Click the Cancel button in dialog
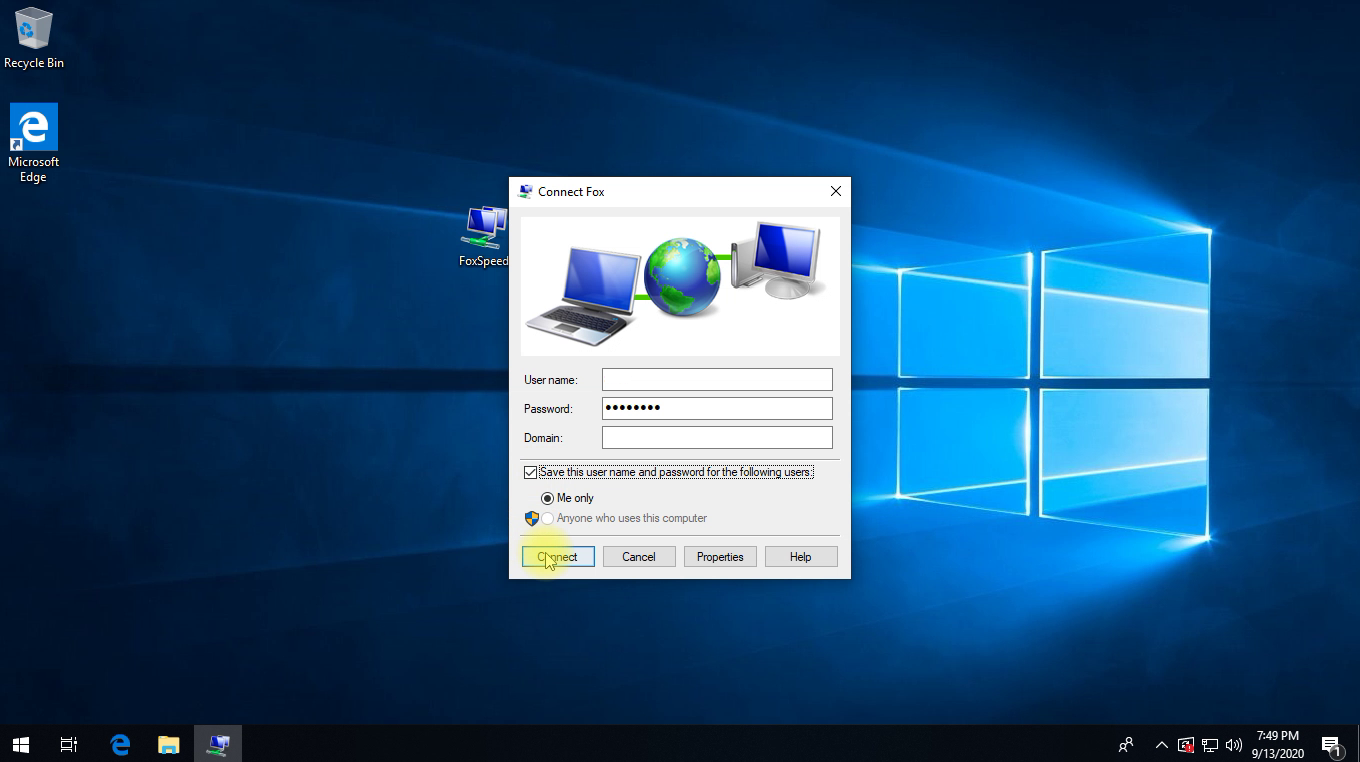This screenshot has width=1360, height=762. (x=639, y=557)
